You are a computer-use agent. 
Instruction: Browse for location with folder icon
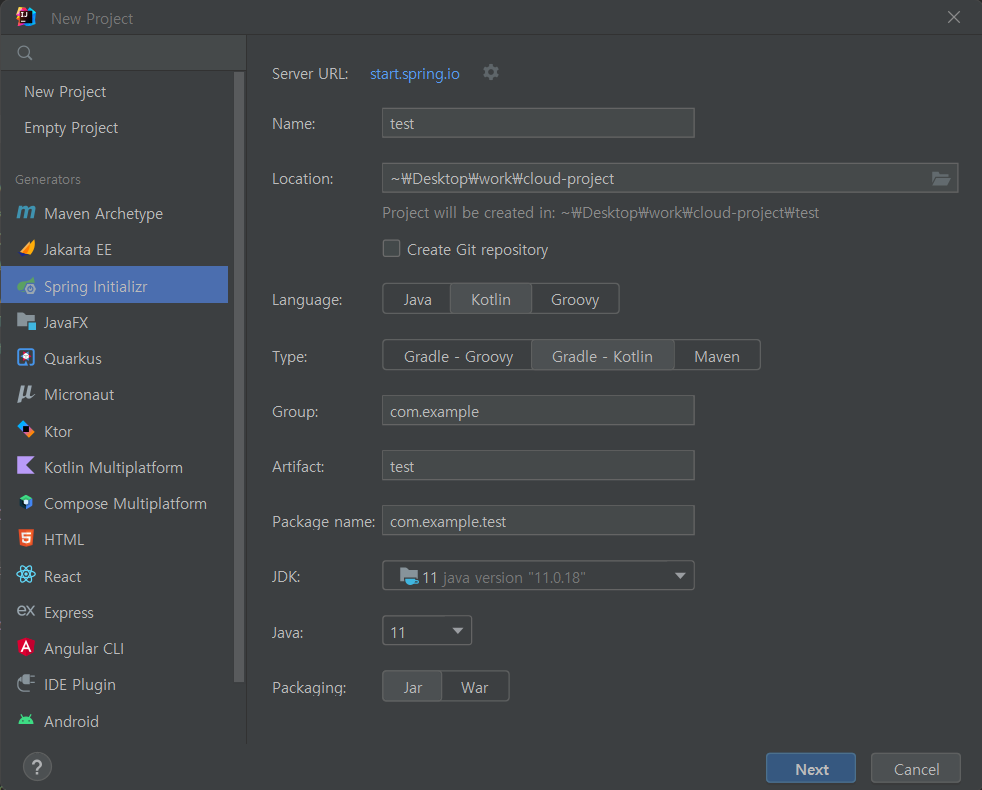(x=941, y=179)
